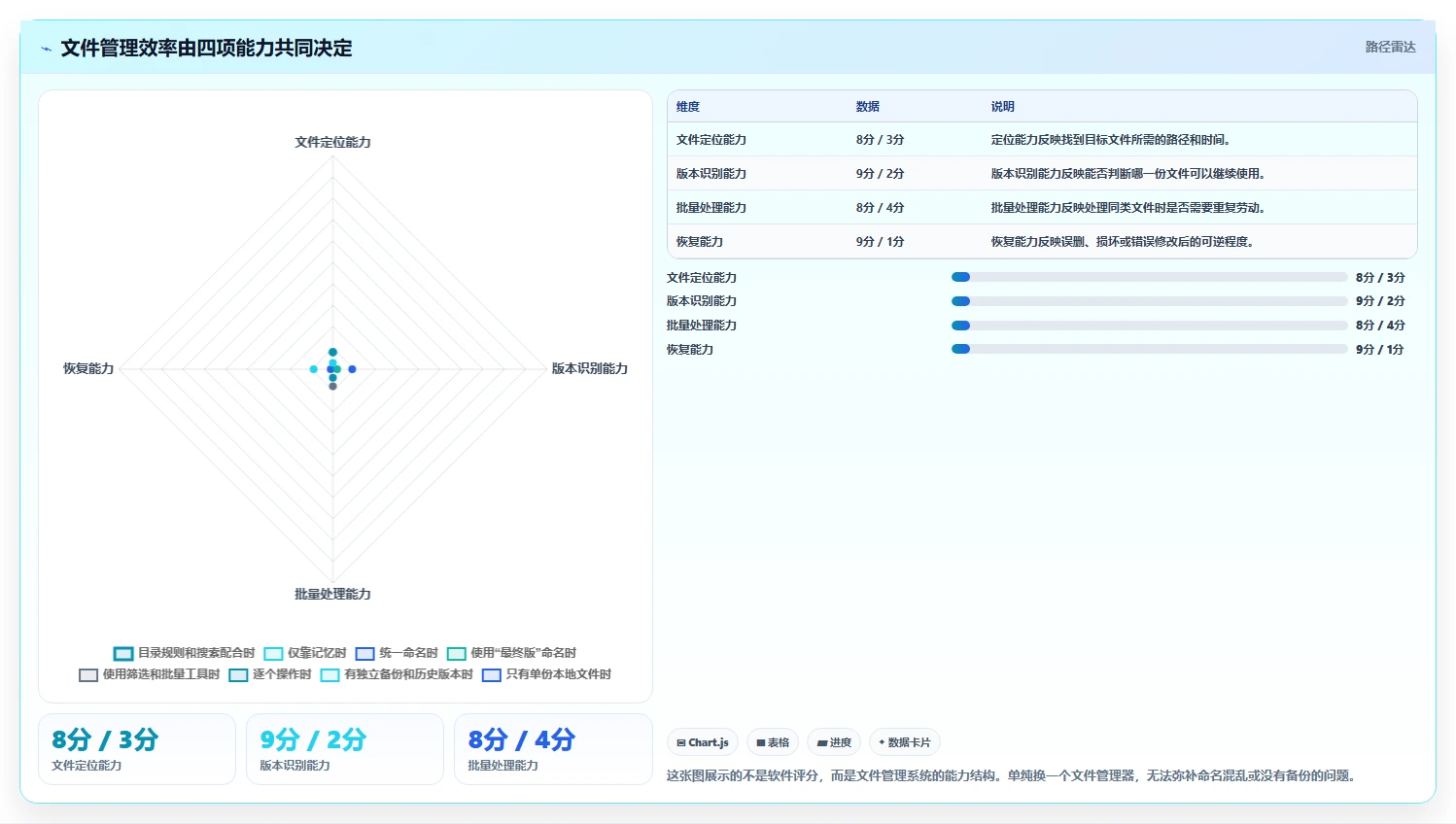Click description 定位能力反映找到目标文件所需的路径和时间
The width and height of the screenshot is (1456, 824).
click(x=1111, y=140)
